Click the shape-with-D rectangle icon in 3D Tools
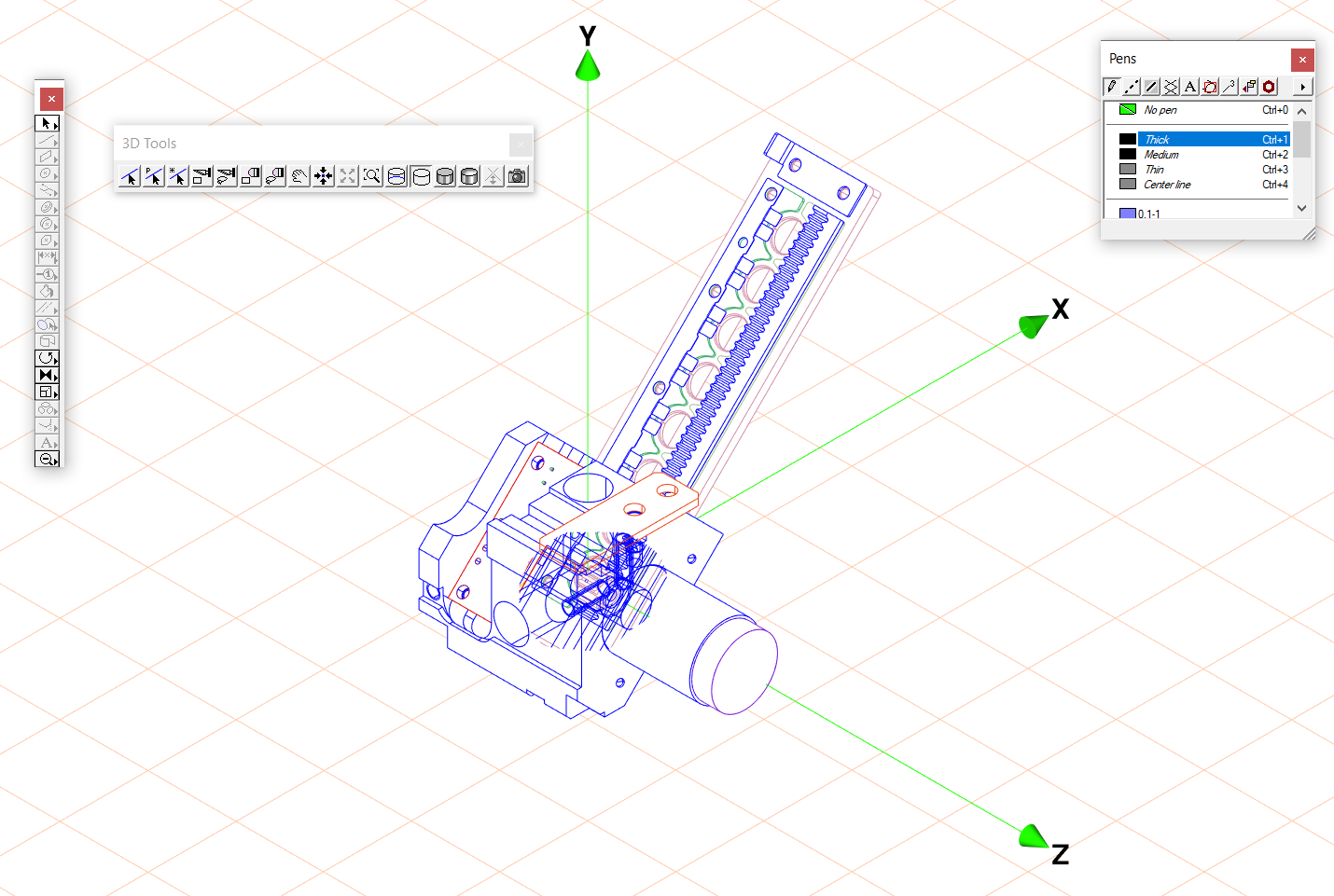 (251, 176)
